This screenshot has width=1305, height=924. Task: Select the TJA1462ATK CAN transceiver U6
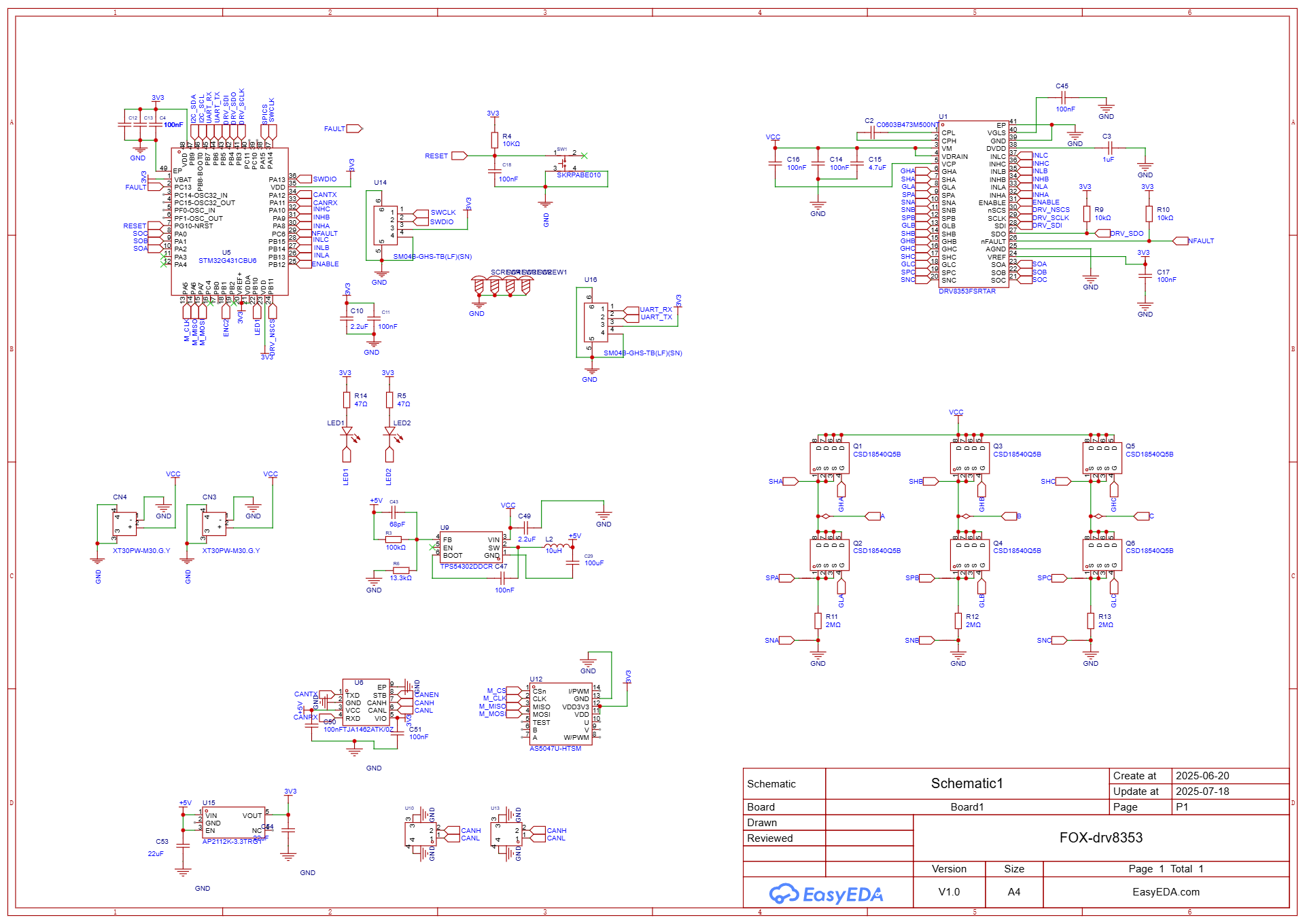366,703
